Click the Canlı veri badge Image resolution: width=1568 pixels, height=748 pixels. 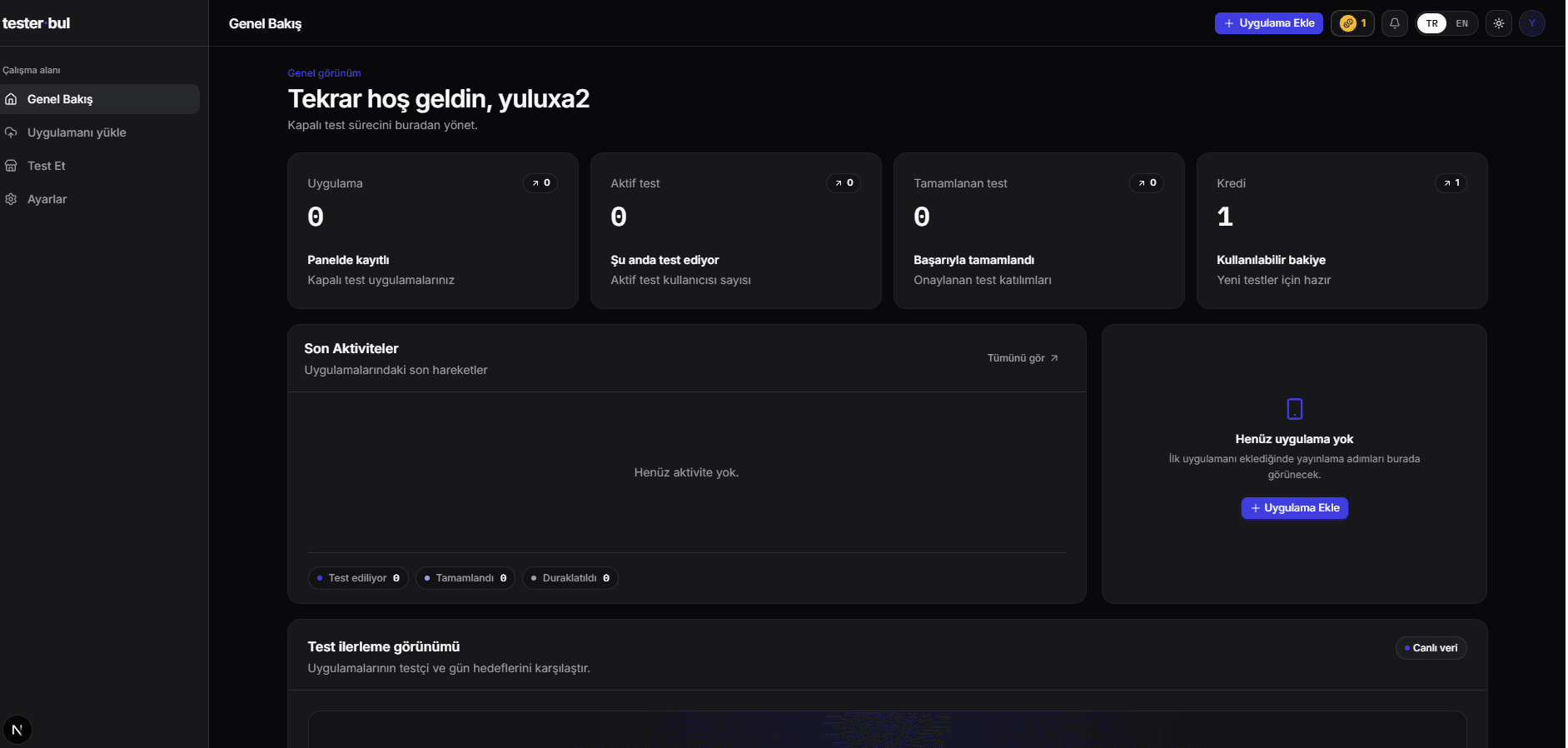point(1431,648)
